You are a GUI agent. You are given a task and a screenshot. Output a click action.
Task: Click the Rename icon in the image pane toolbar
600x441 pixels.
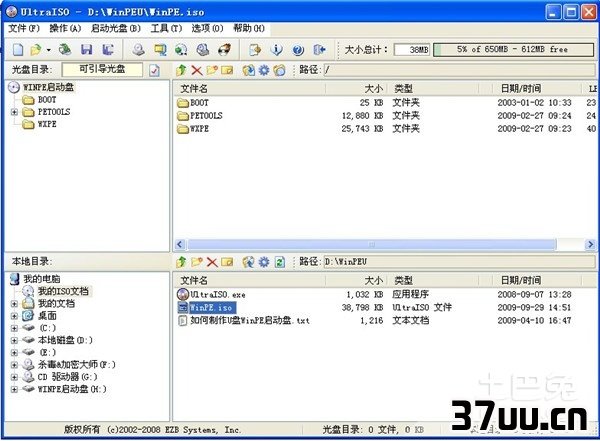click(227, 70)
